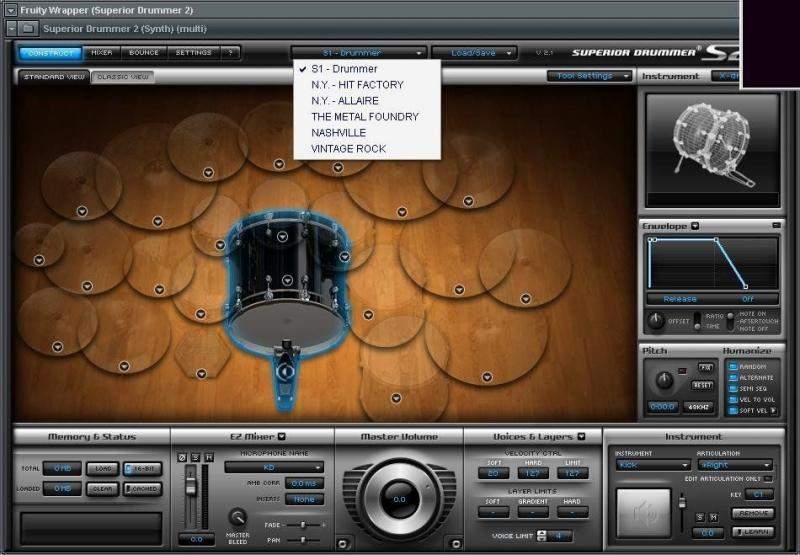800x555 pixels.
Task: Switch to the Mixer tab
Action: coord(102,52)
